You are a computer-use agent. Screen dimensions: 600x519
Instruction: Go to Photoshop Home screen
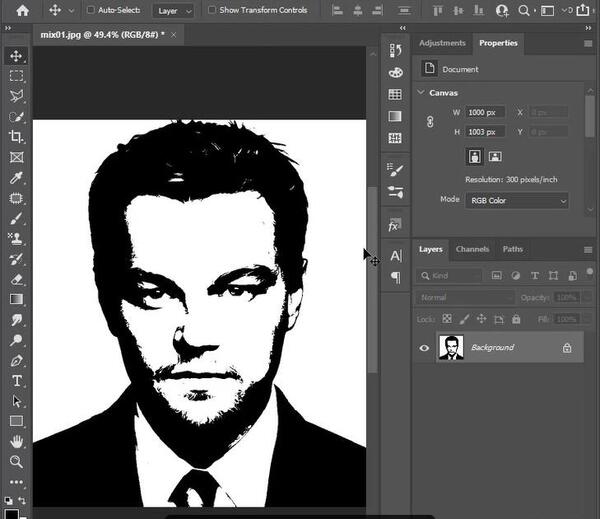(x=23, y=10)
